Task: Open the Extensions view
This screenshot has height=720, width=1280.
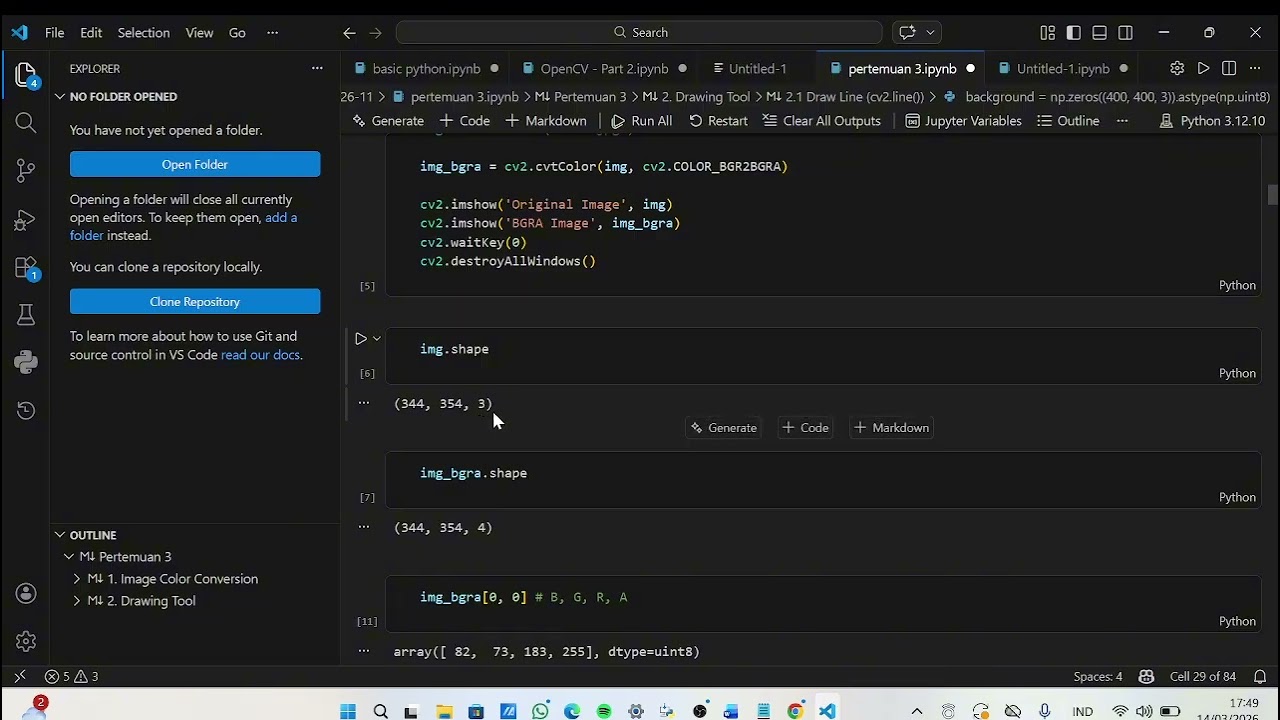Action: pos(26,267)
